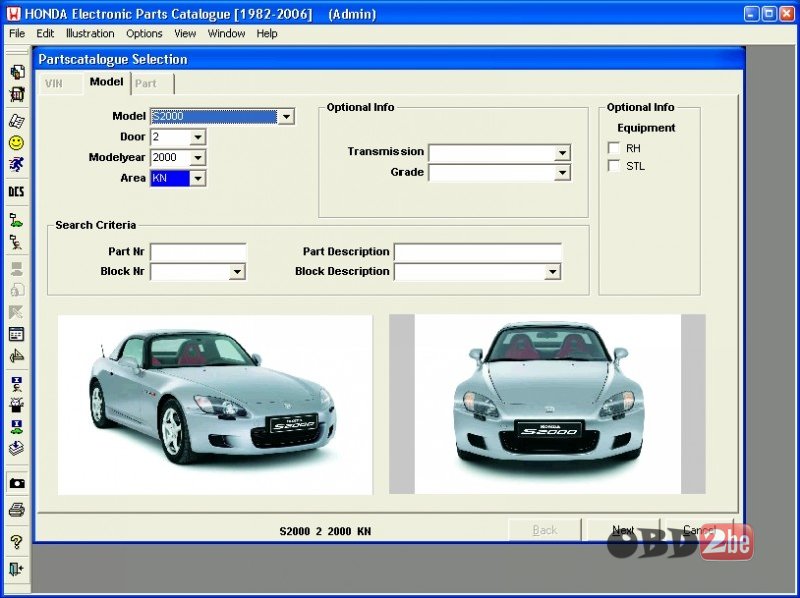Screen dimensions: 800x598
Task: Open the calendar table icon in sidebar
Action: click(17, 334)
